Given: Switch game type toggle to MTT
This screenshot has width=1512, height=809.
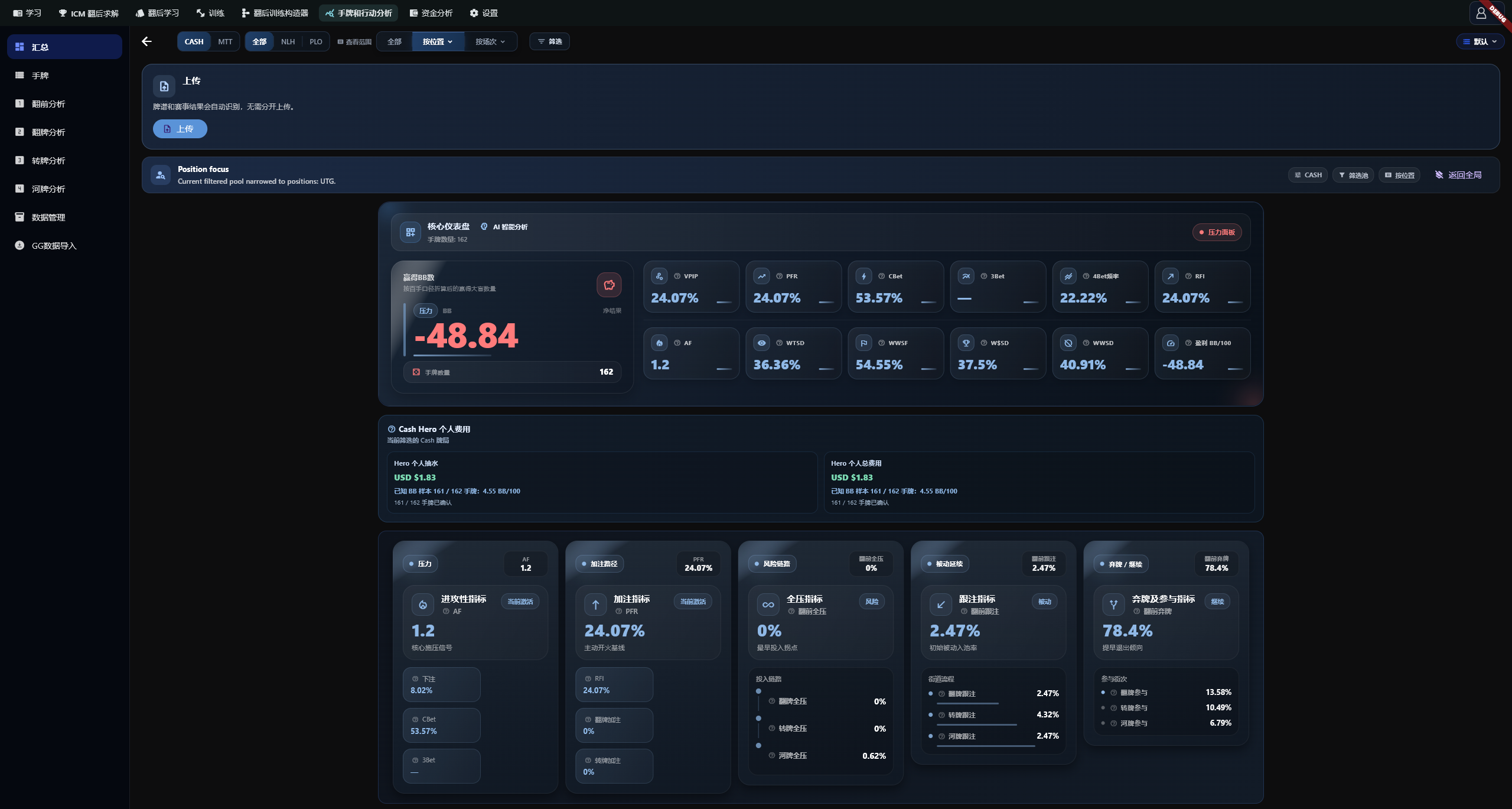Looking at the screenshot, I should coord(225,41).
